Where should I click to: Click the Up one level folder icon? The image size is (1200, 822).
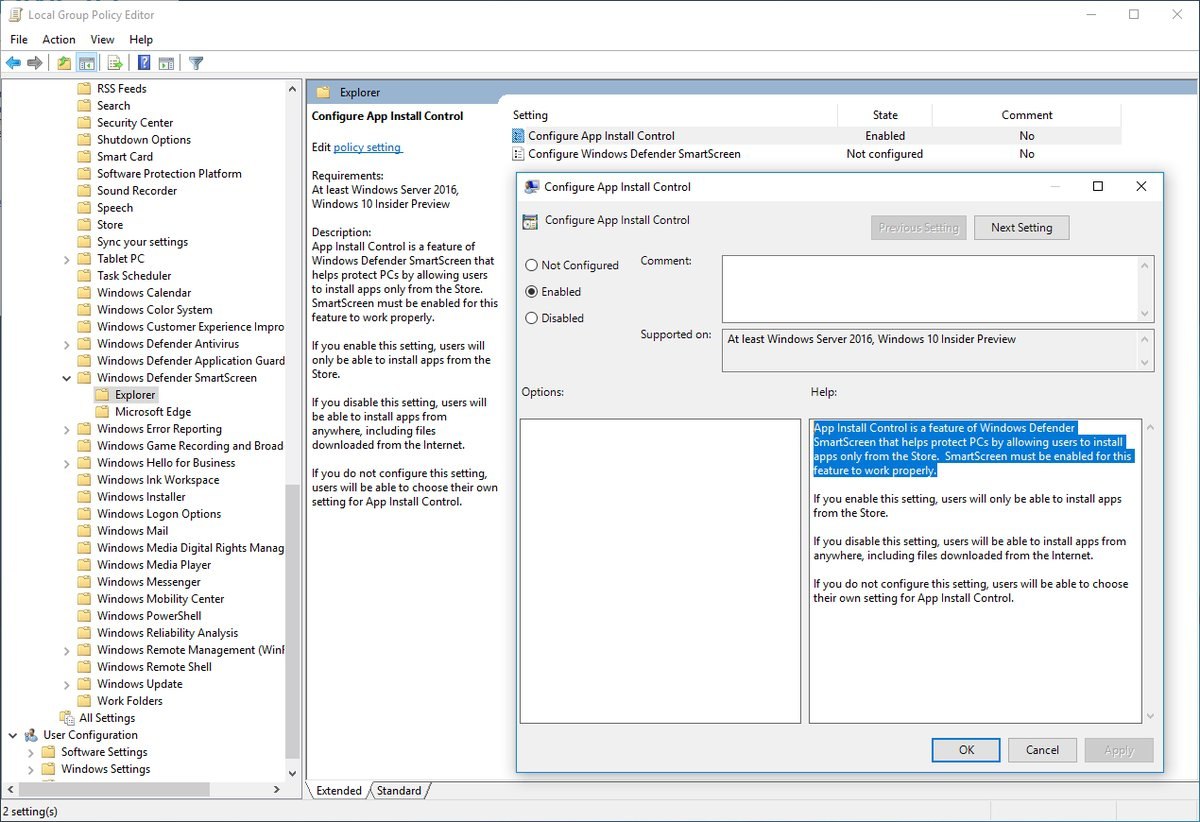[x=64, y=63]
